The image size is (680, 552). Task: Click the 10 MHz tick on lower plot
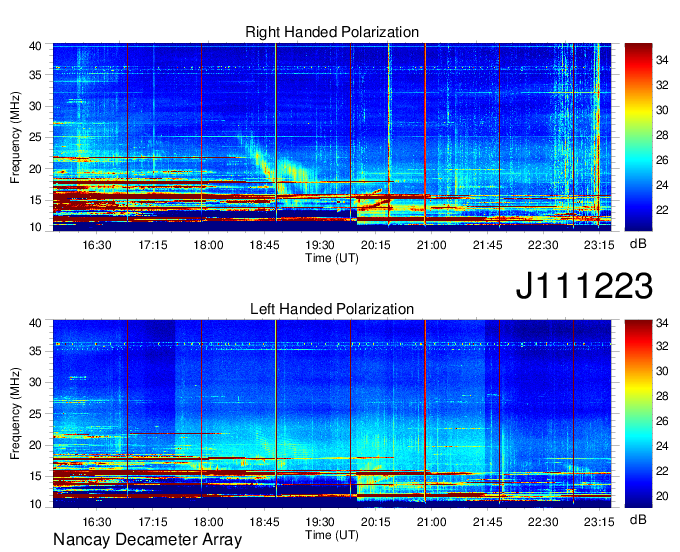pos(35,504)
